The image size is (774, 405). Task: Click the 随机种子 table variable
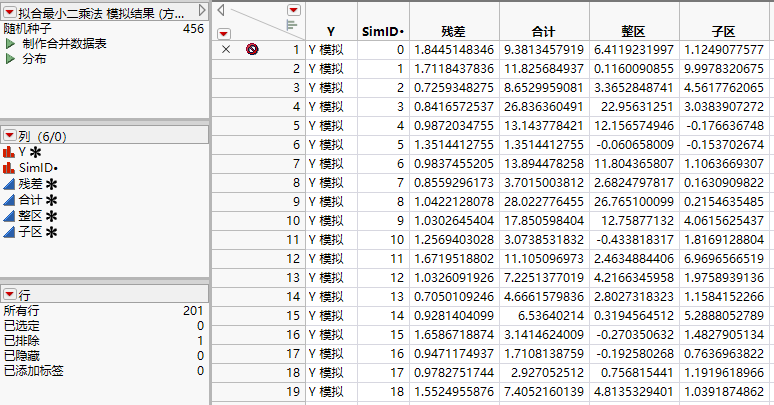(x=104, y=29)
